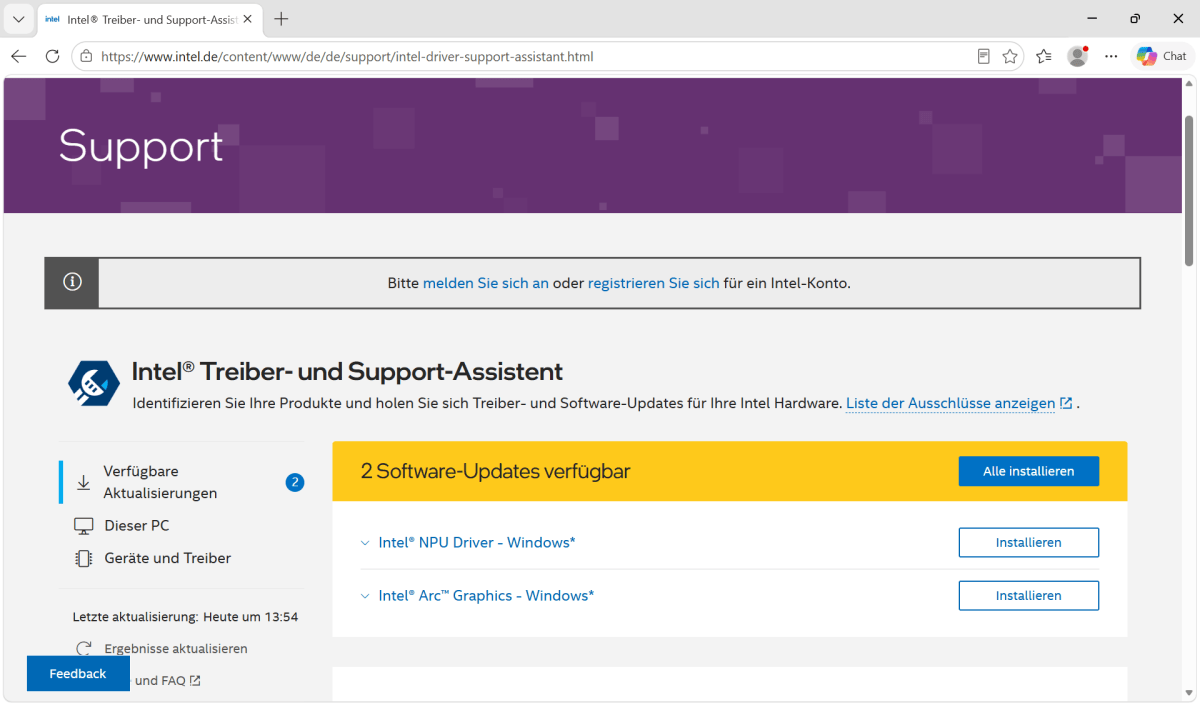View site information lock icon
1200x705 pixels.
pos(87,57)
